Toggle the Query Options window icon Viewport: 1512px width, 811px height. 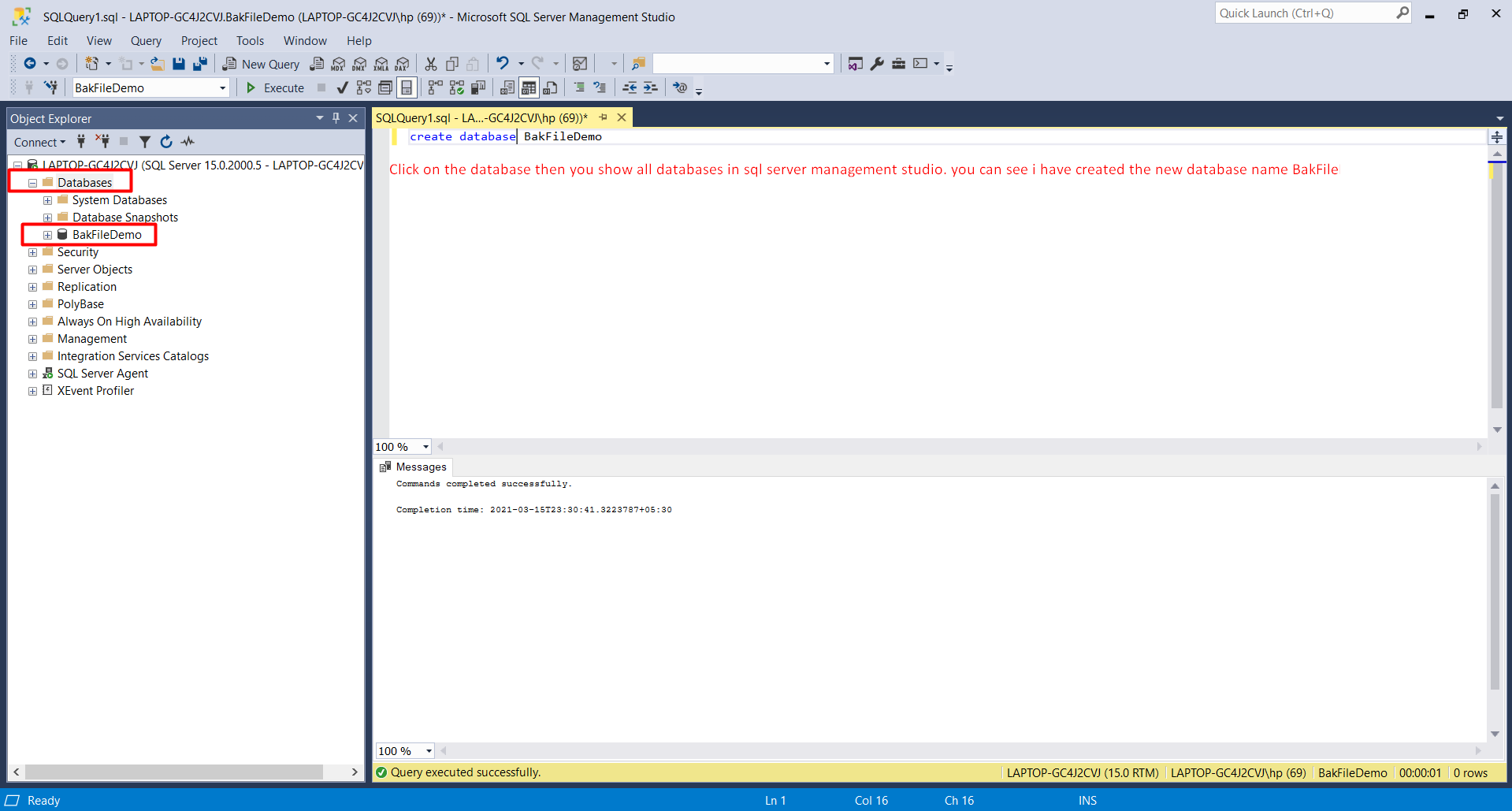[385, 87]
